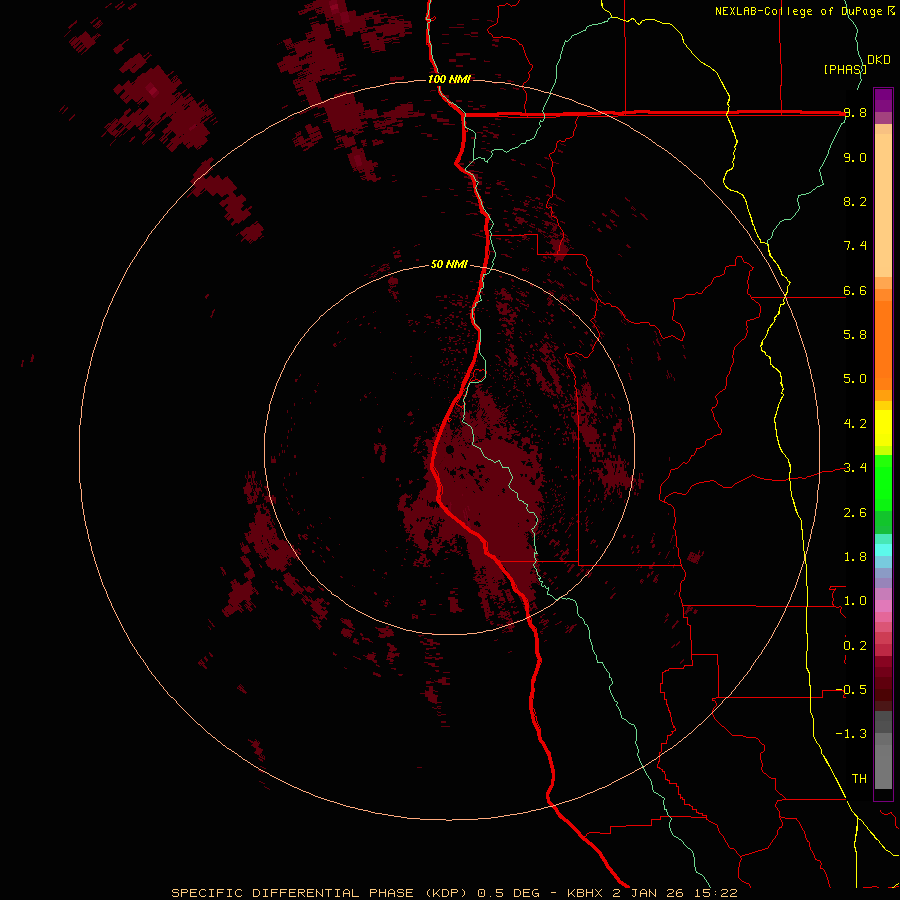The image size is (900, 900).
Task: Click the 50 NMI range ring label
Action: pyautogui.click(x=449, y=264)
